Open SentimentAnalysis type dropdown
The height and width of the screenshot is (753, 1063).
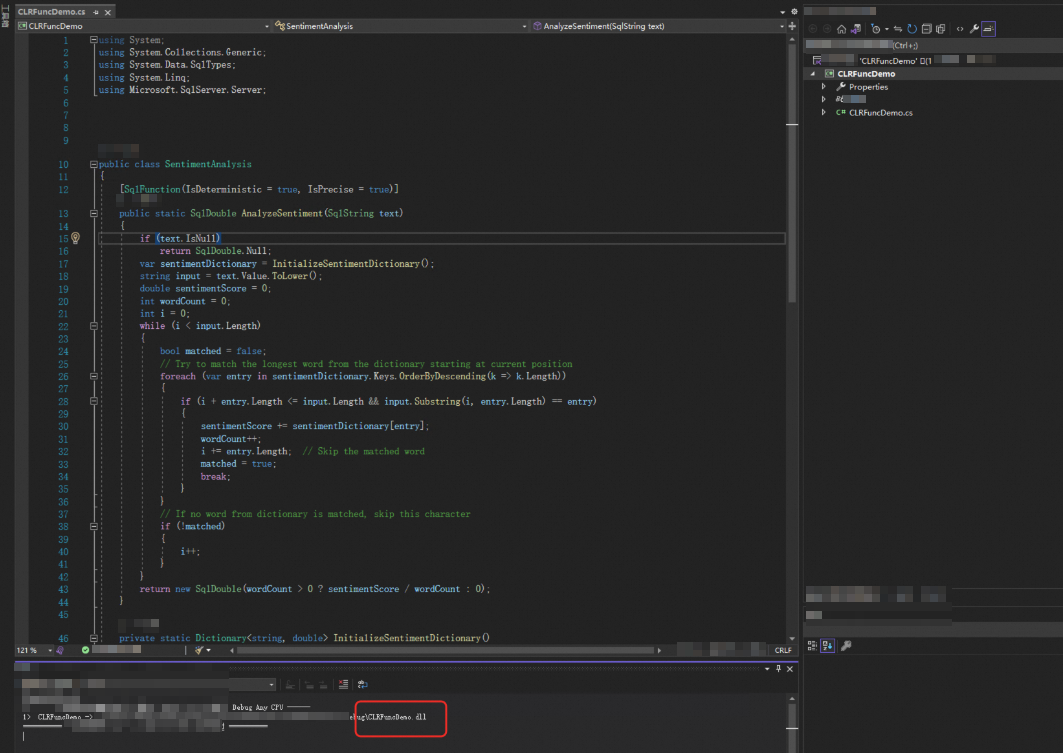524,26
